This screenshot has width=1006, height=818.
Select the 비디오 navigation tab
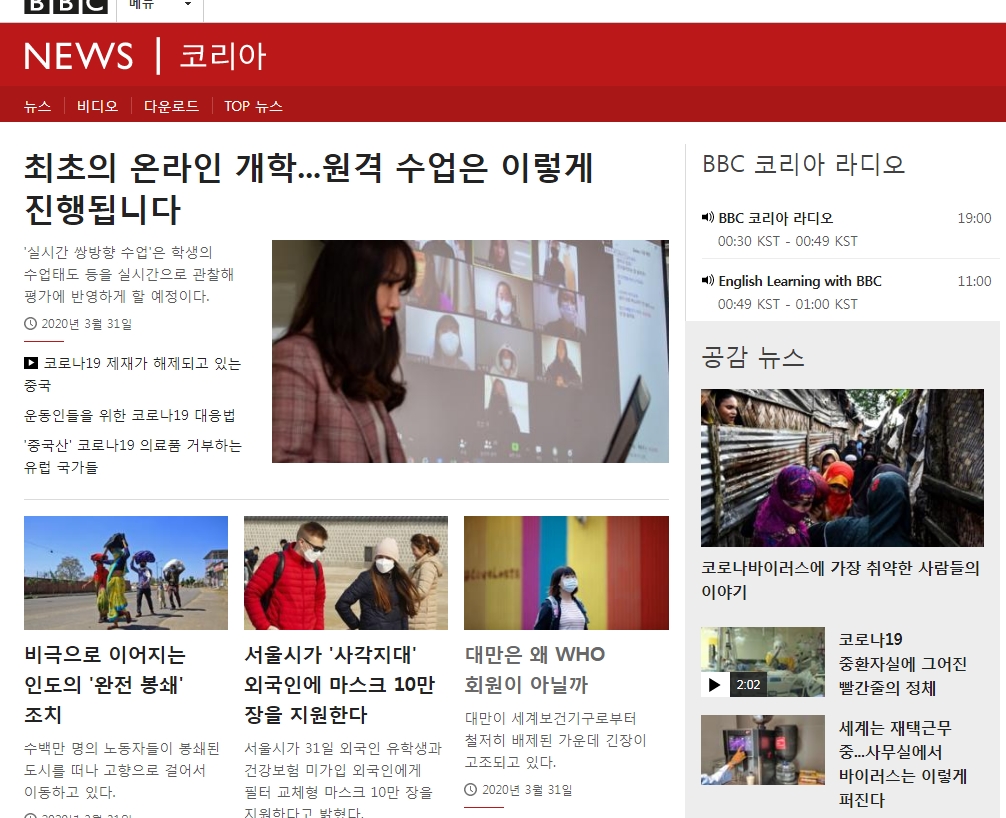tap(98, 106)
